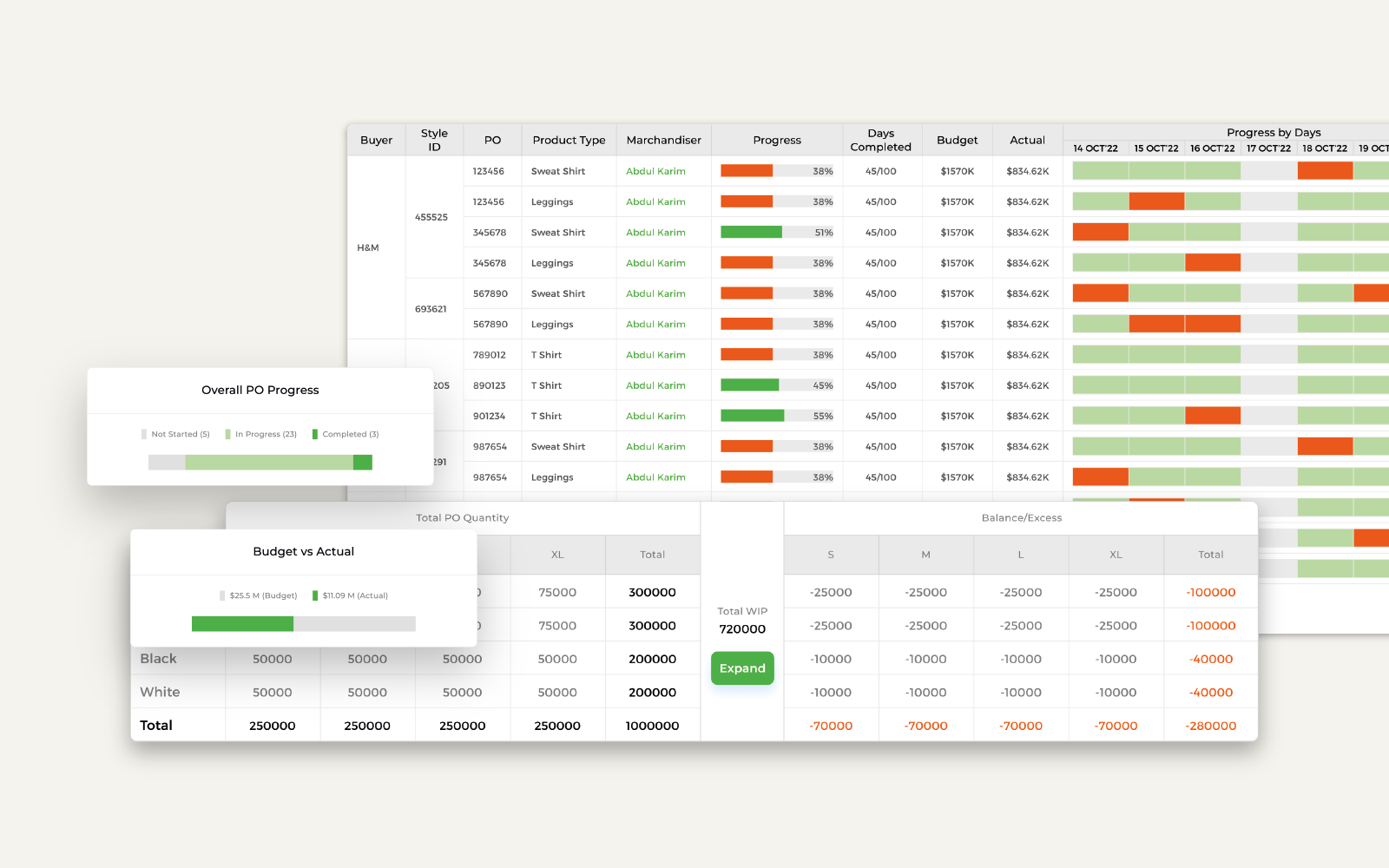Viewport: 1389px width, 868px height.
Task: Select the 14 OCT'22 date column header
Action: click(x=1095, y=148)
